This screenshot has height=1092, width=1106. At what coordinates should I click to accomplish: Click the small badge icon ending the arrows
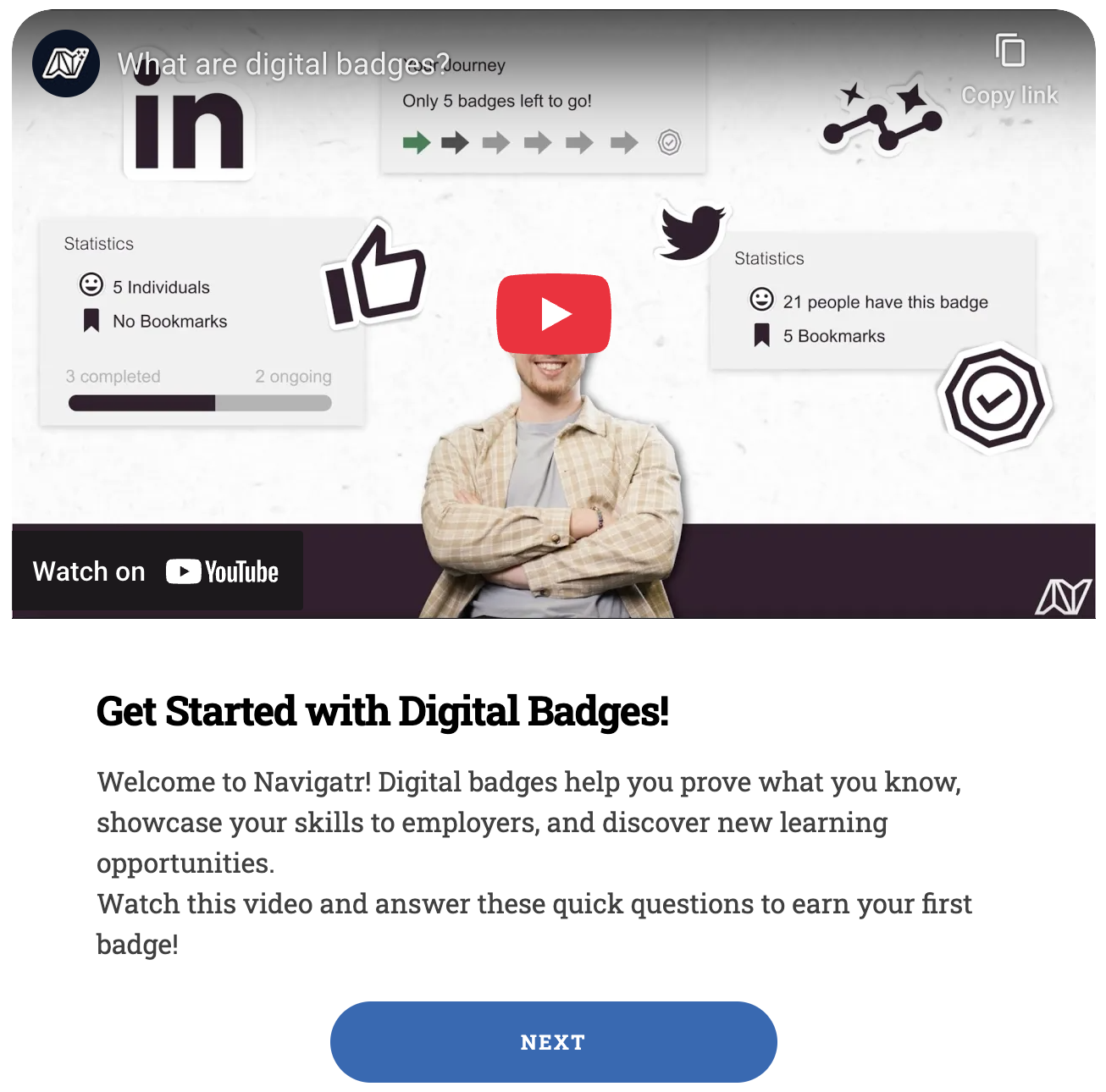point(669,142)
